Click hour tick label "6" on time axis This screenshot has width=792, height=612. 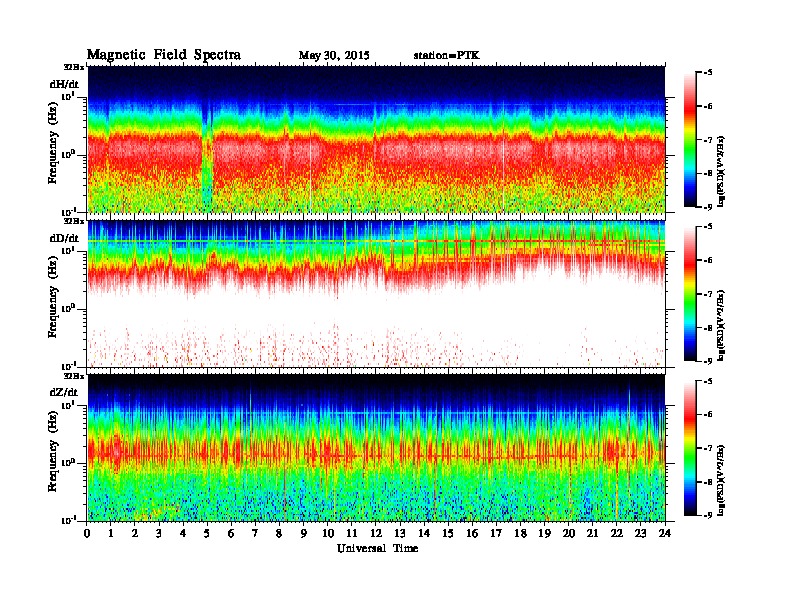tap(231, 534)
